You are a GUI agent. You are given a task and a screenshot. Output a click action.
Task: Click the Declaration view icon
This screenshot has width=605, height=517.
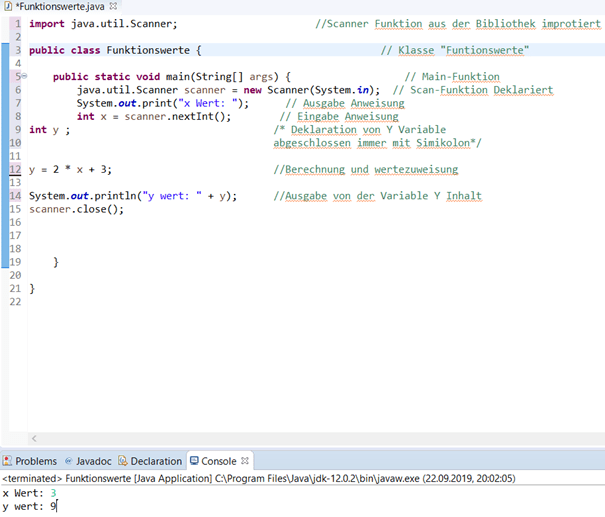[x=123, y=461]
